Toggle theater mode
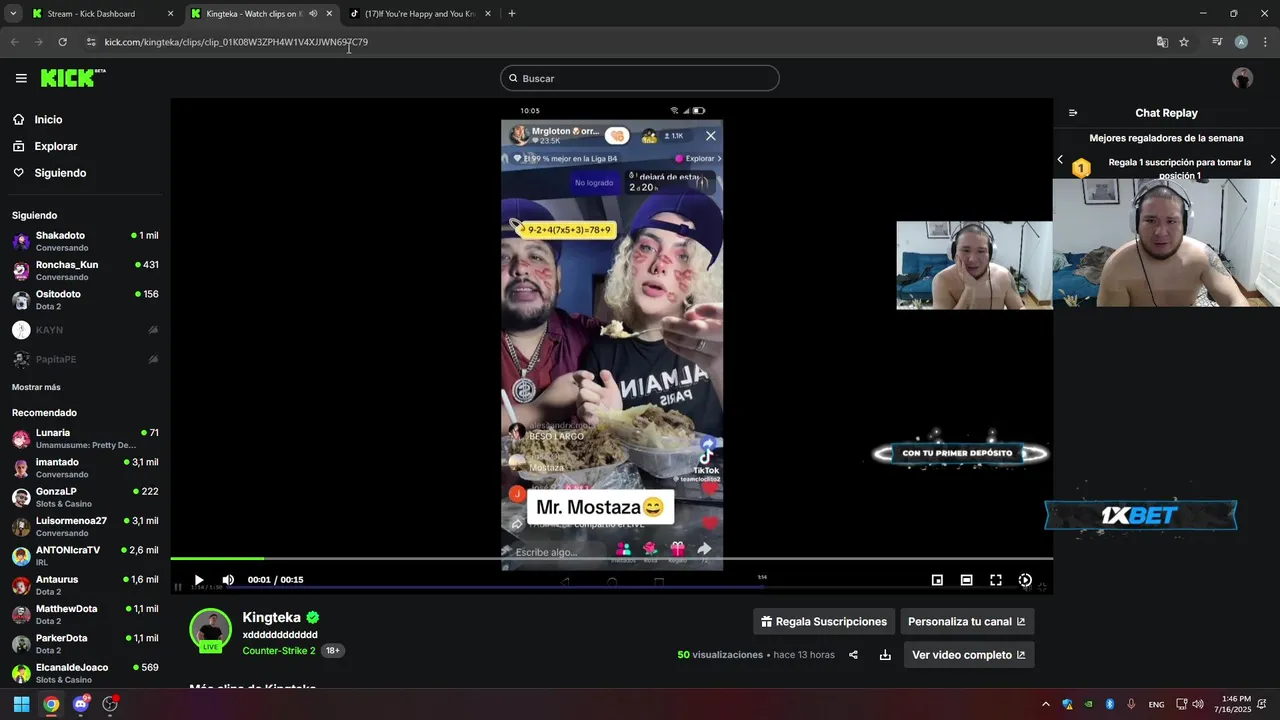 coord(966,580)
